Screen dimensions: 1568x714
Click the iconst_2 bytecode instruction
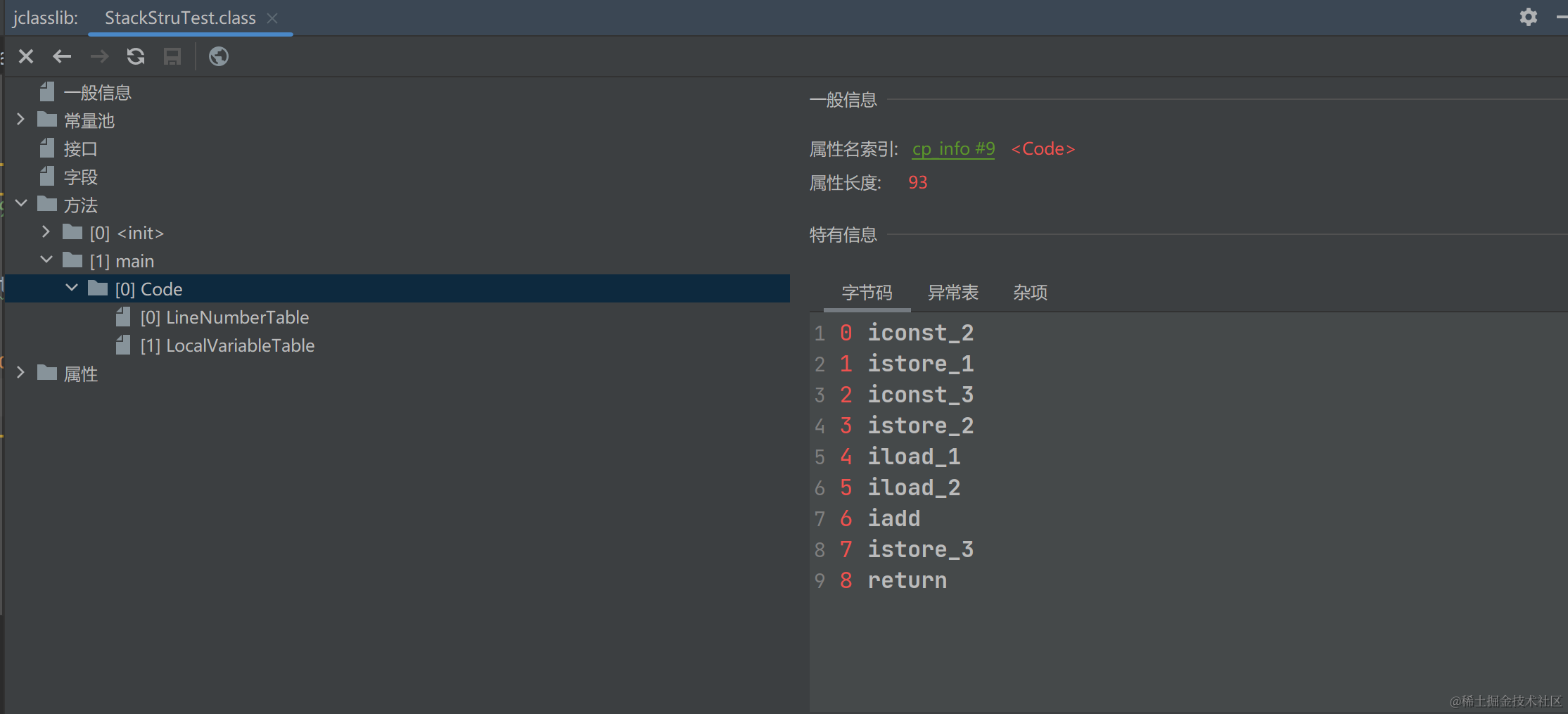pos(921,333)
